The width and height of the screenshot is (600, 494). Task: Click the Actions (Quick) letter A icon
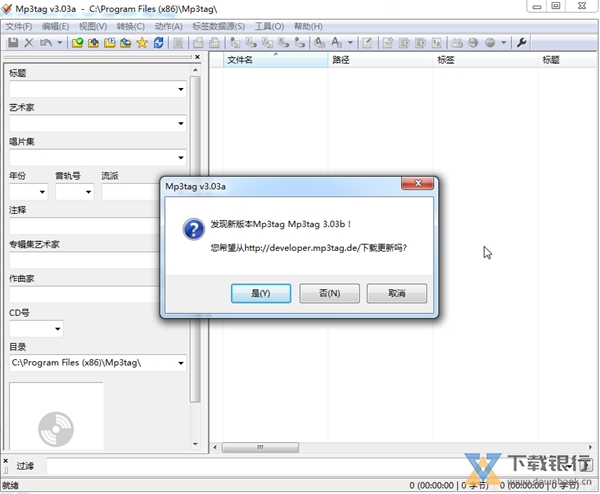tap(336, 42)
